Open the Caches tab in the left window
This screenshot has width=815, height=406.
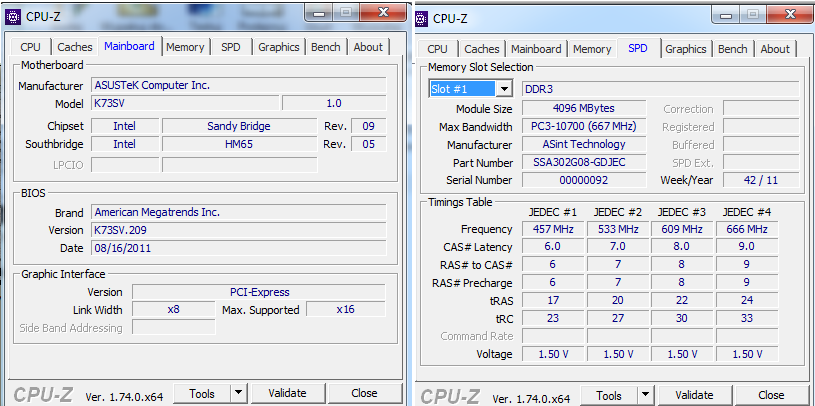point(75,47)
